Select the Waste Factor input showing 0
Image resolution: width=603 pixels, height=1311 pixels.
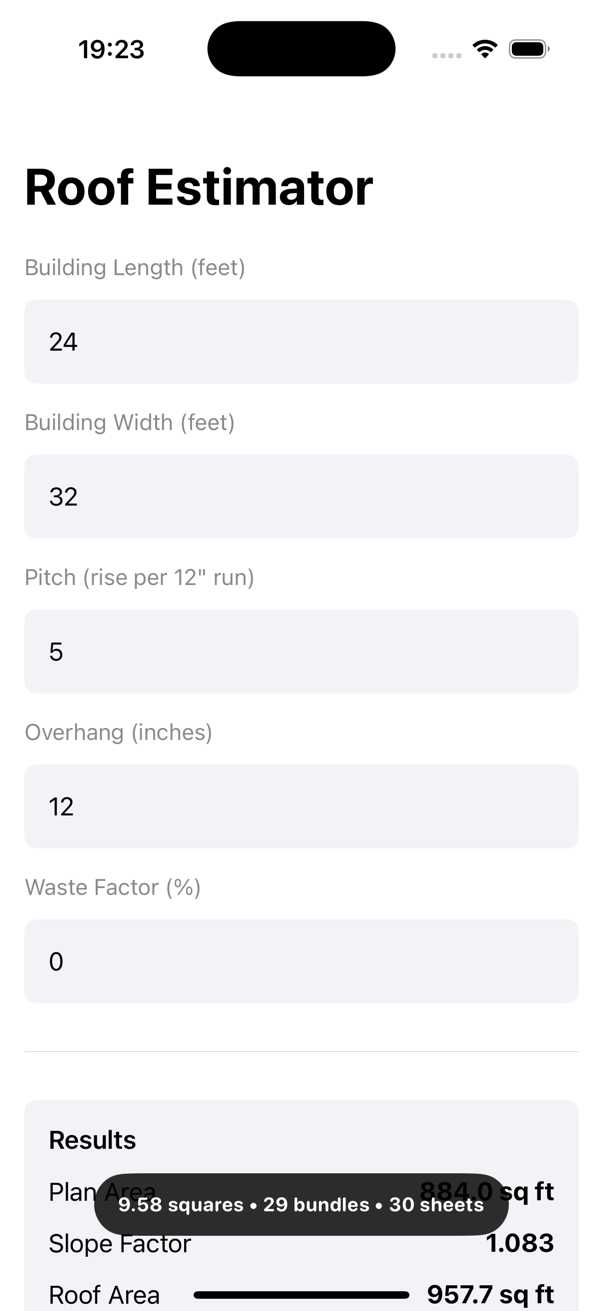point(300,961)
